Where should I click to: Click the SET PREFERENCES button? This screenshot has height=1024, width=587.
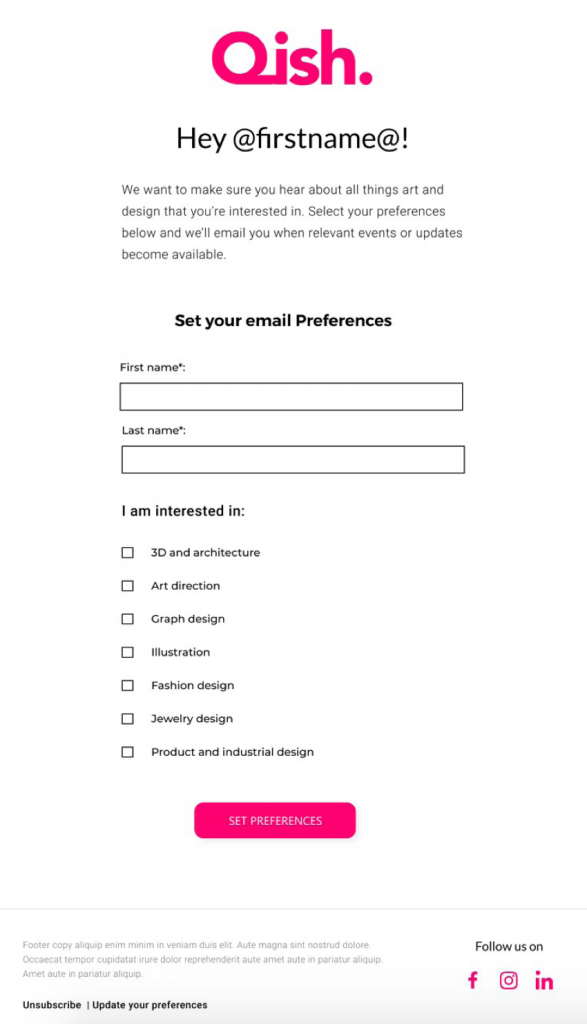(275, 820)
